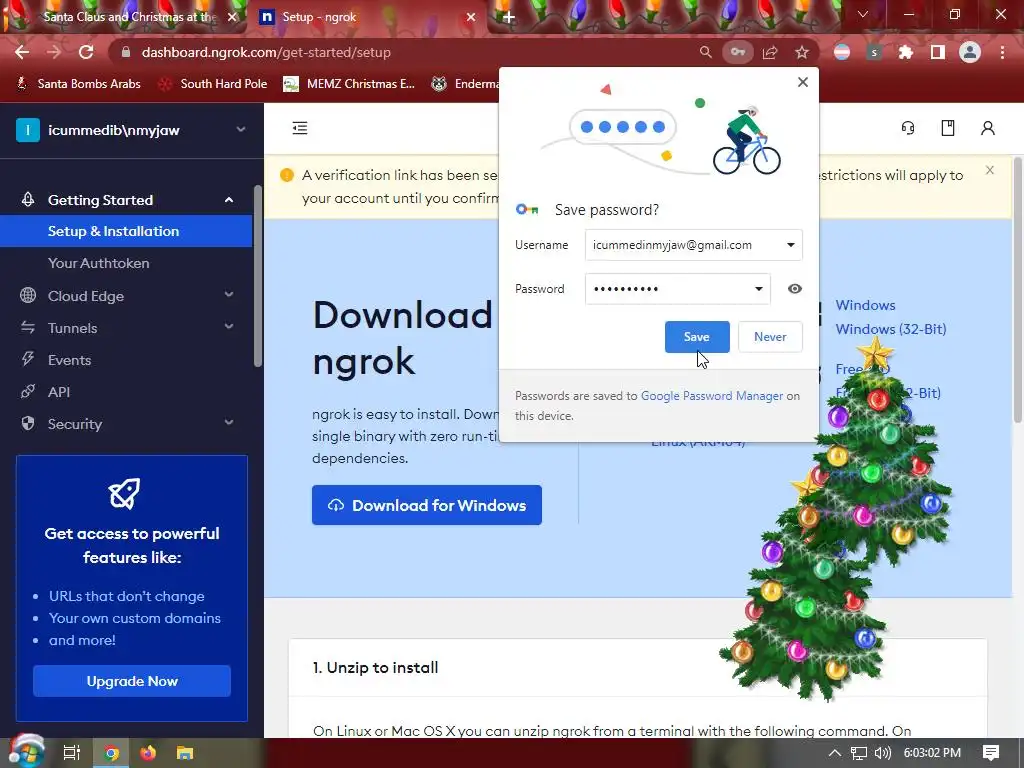Bookmark this page with the star icon
The width and height of the screenshot is (1024, 768).
(802, 52)
